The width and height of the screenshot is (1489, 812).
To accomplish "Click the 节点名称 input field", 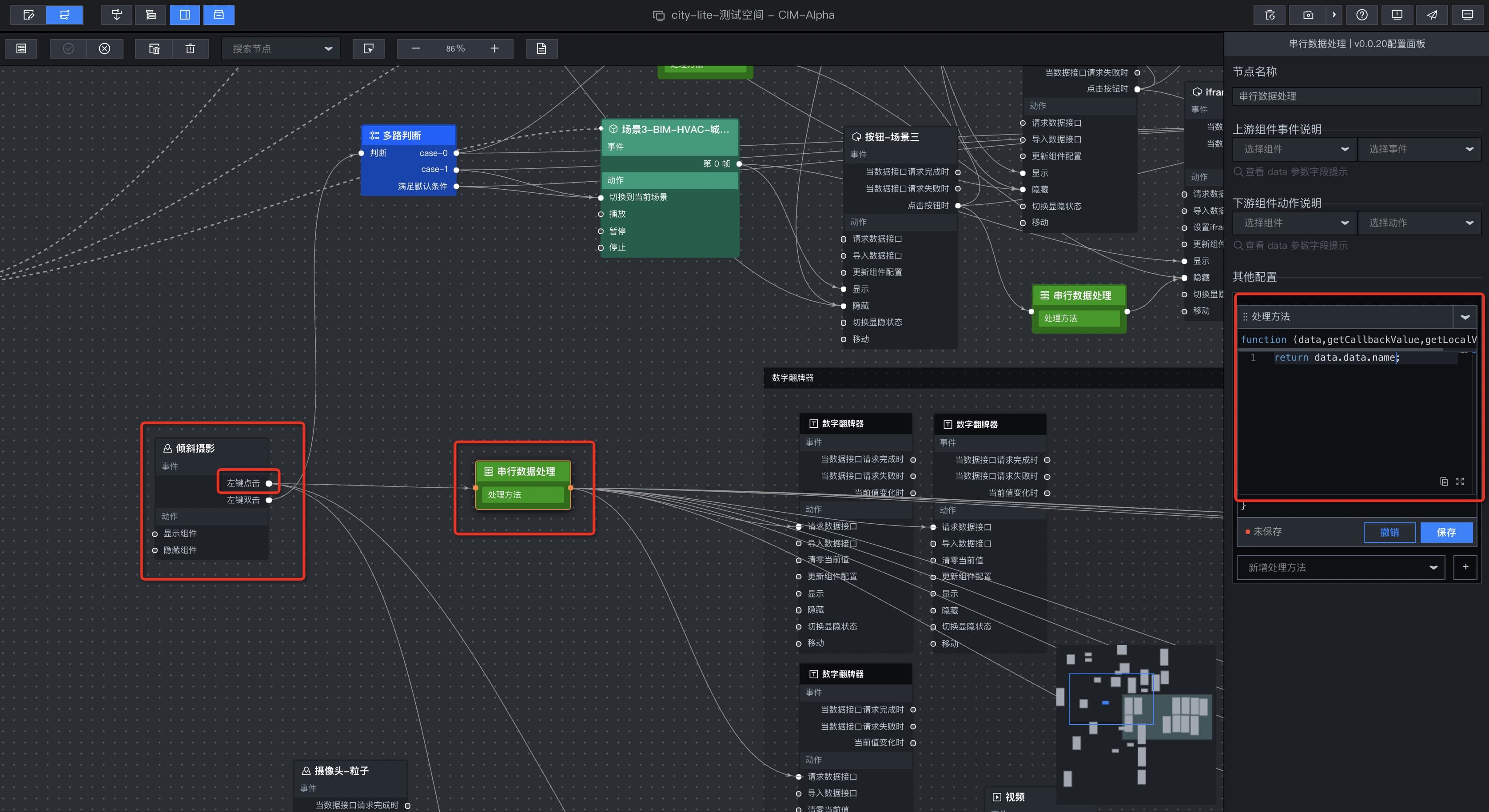I will coord(1356,96).
